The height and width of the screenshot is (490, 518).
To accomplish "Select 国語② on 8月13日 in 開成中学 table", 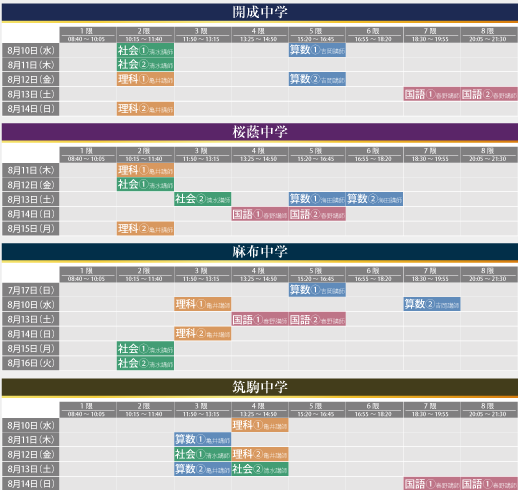I will pyautogui.click(x=489, y=94).
